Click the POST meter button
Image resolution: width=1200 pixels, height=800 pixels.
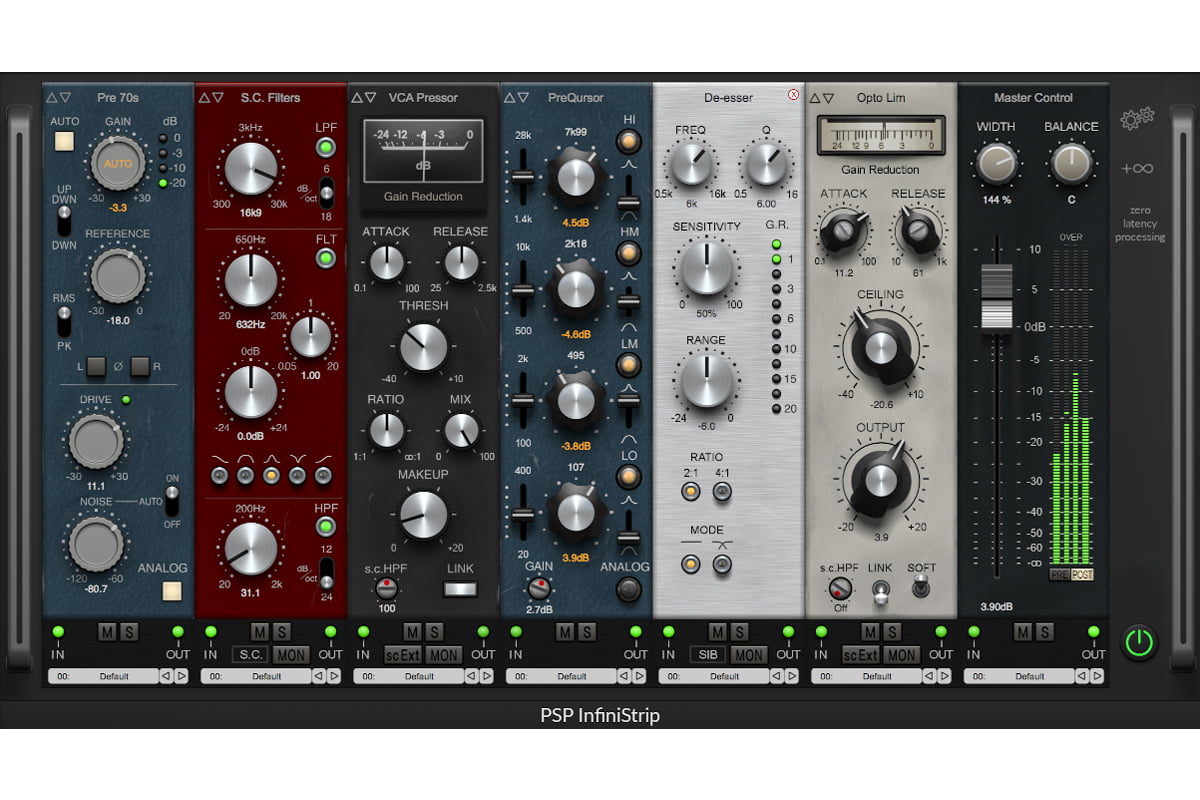(x=1082, y=575)
